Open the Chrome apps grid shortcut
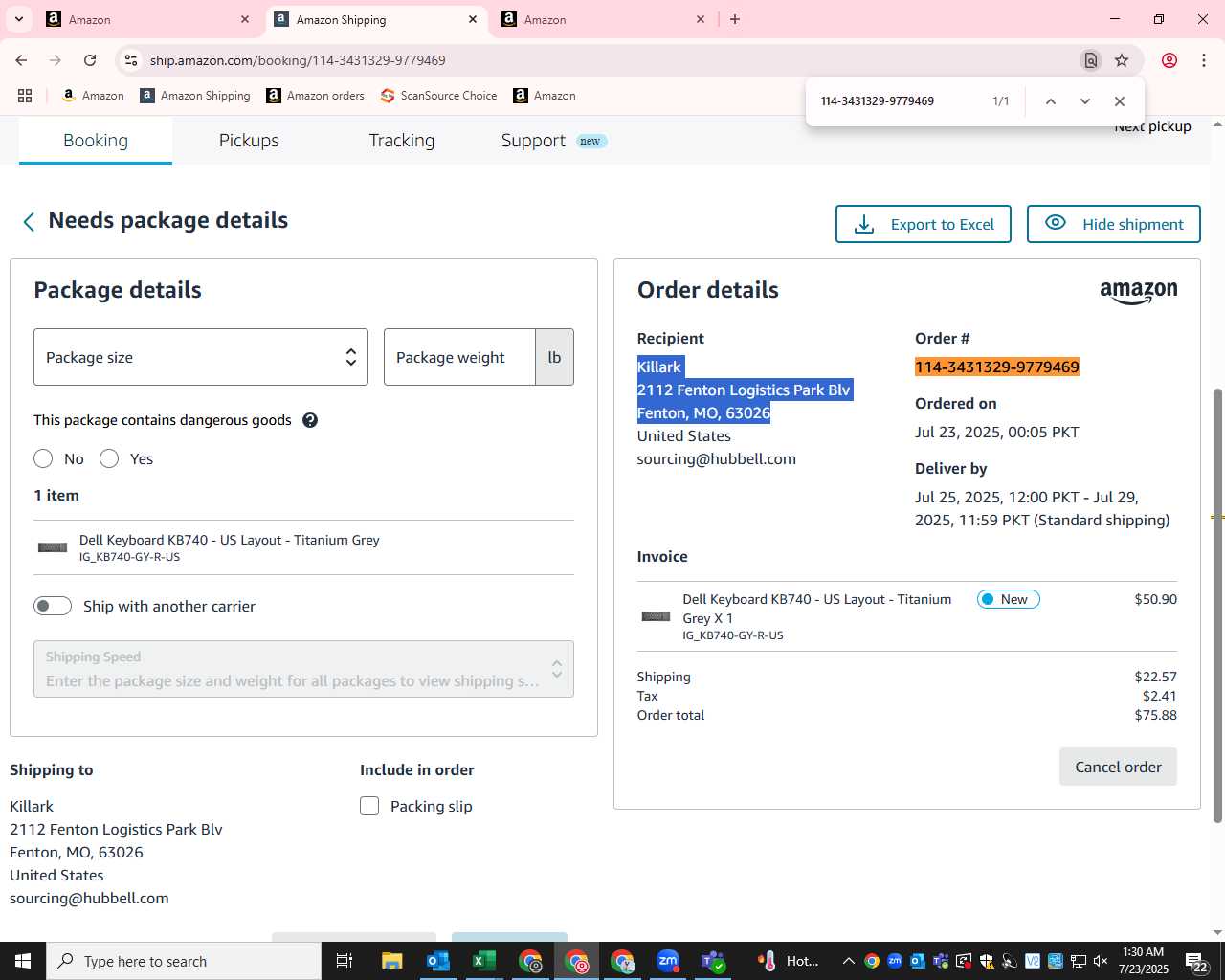 pyautogui.click(x=25, y=96)
